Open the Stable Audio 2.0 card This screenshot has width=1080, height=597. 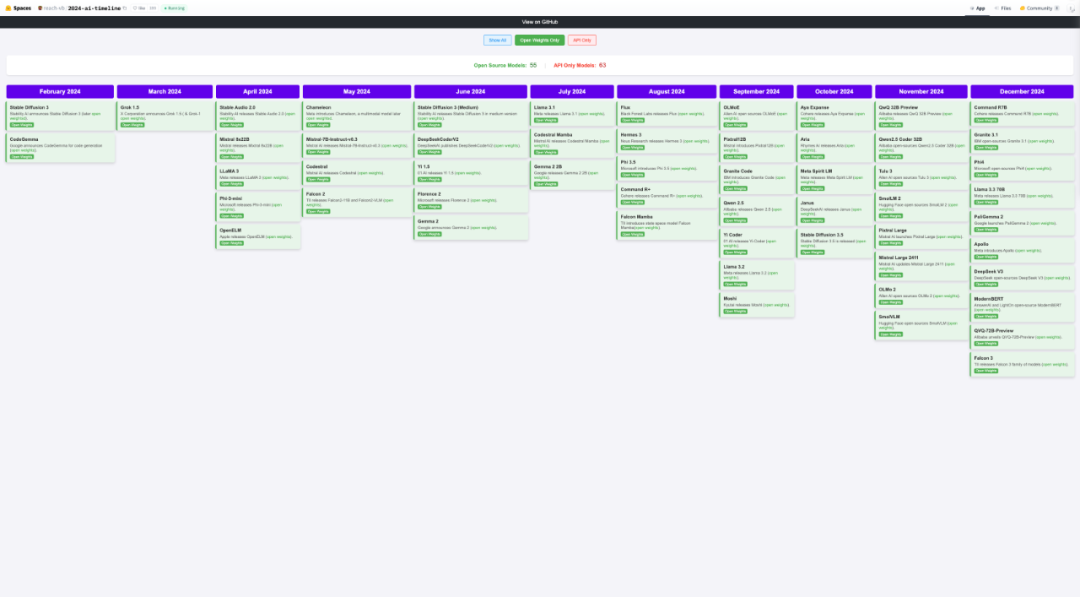click(x=258, y=116)
